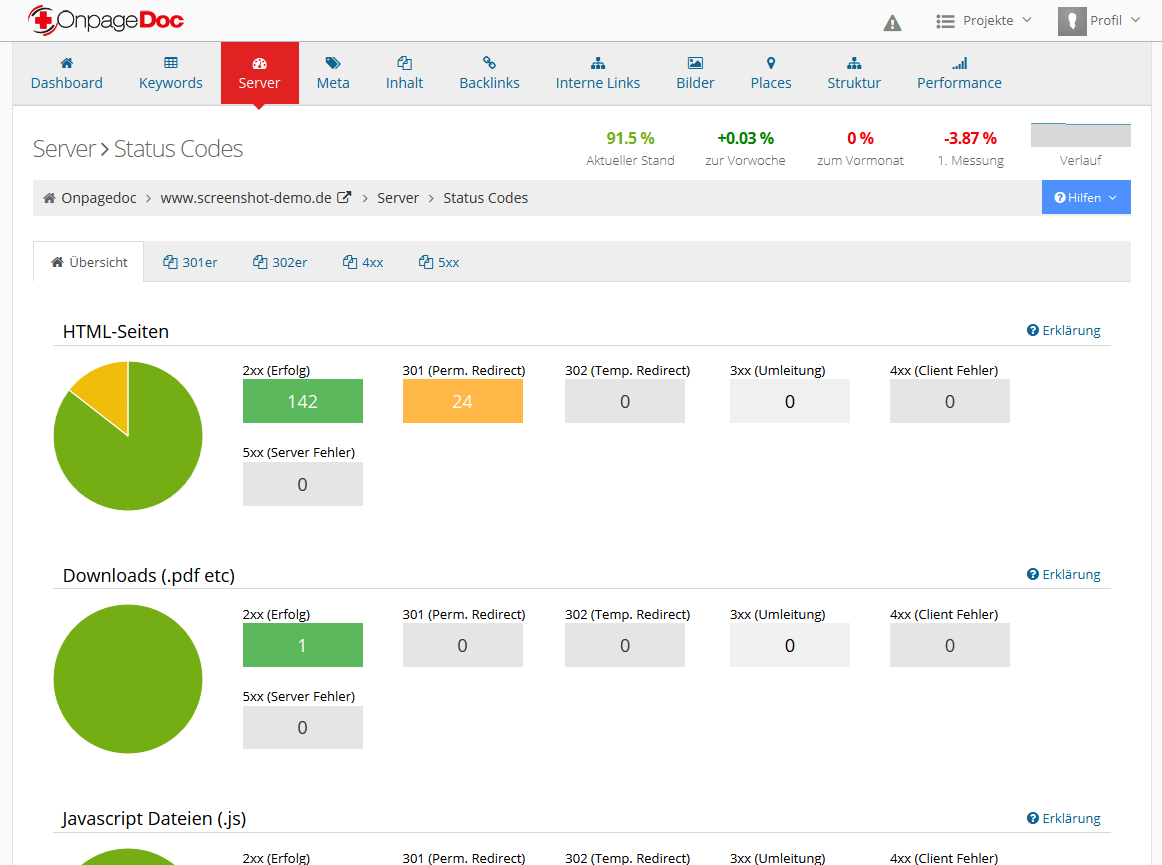1162x865 pixels.
Task: Open the Meta tag section
Action: [x=333, y=73]
